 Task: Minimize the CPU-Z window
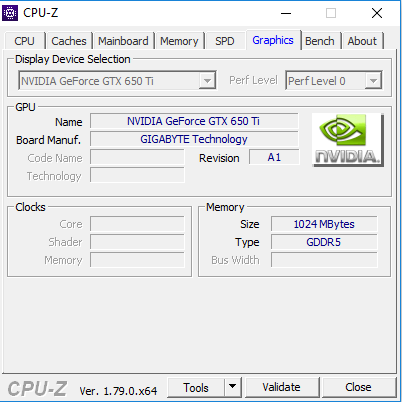286,13
